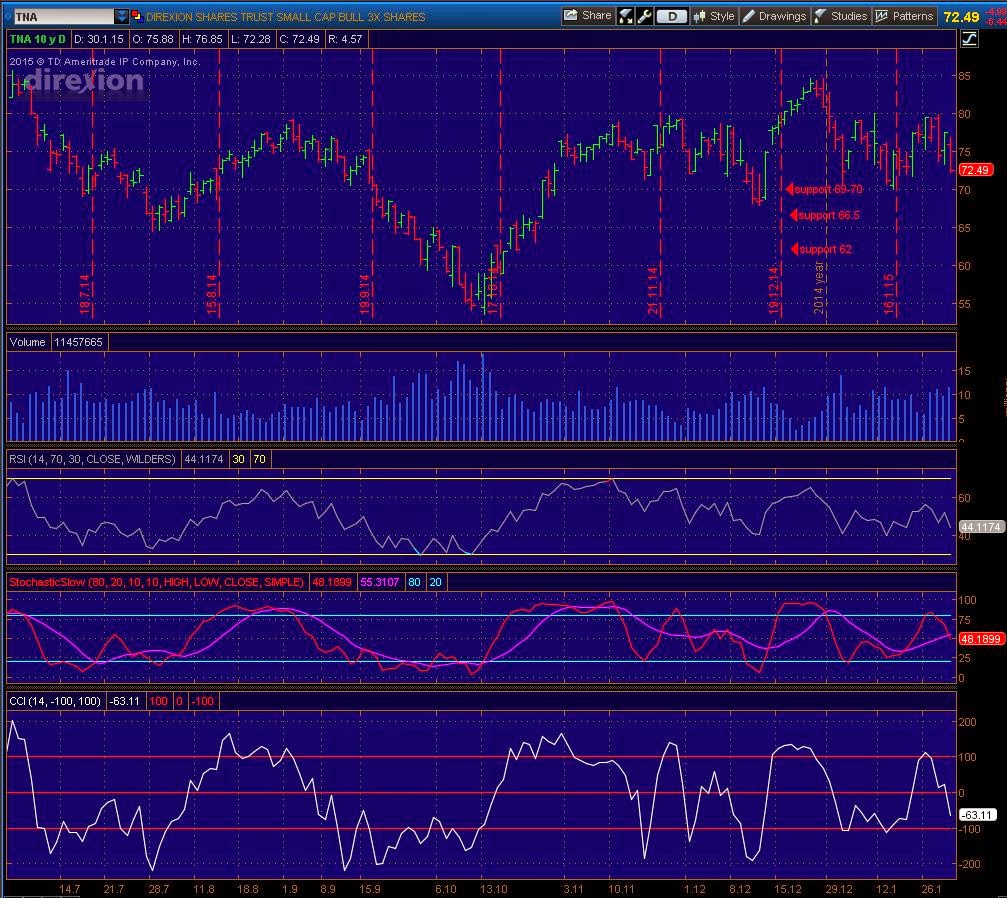
Task: Click the 85 price axis label
Action: coord(964,76)
